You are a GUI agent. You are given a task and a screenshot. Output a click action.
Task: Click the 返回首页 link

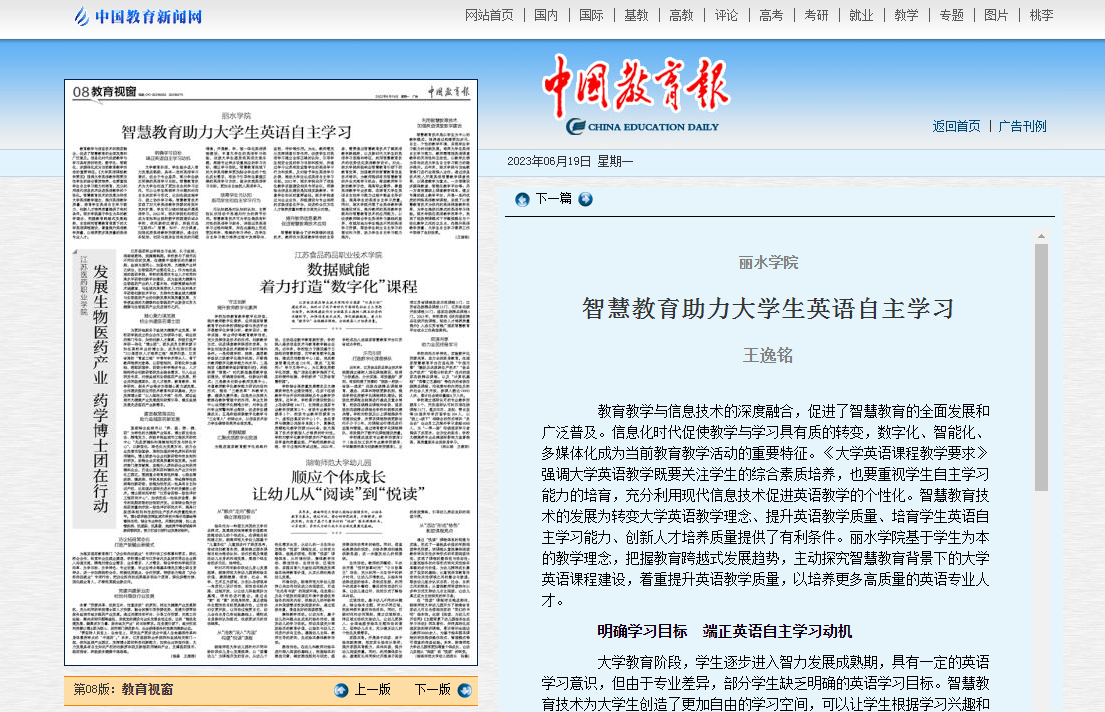point(956,126)
